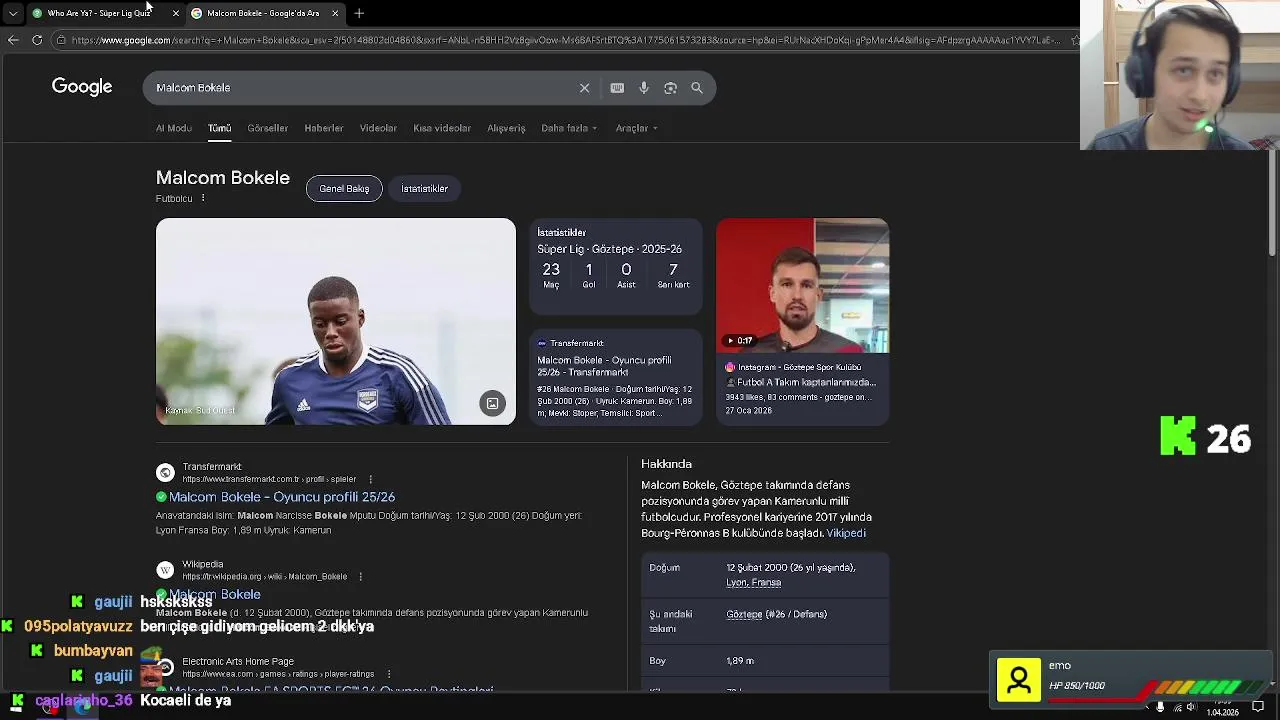Open the Malcom Bokele player photo
The height and width of the screenshot is (720, 1280).
click(x=336, y=322)
